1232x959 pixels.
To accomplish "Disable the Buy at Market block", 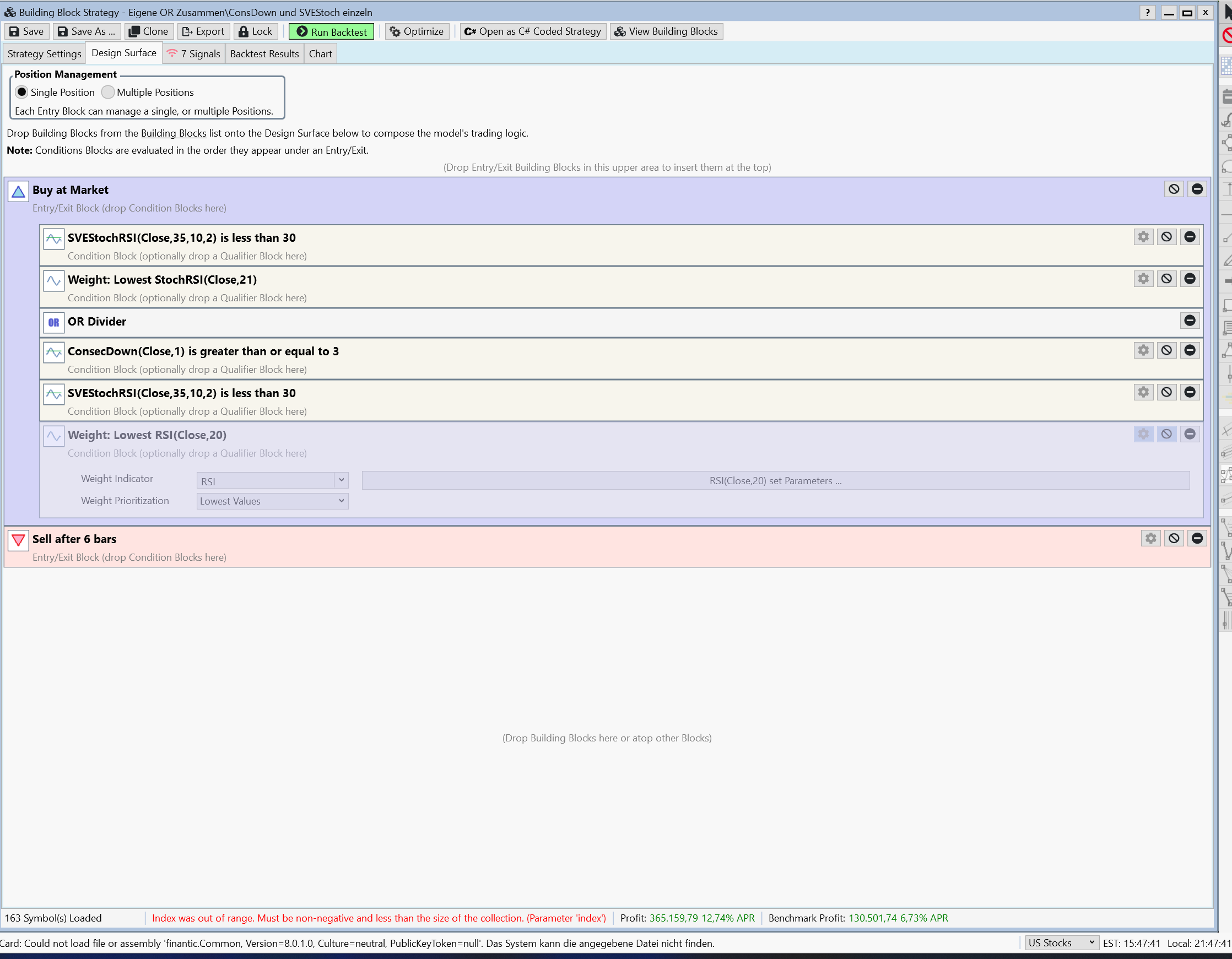I will (x=1174, y=189).
